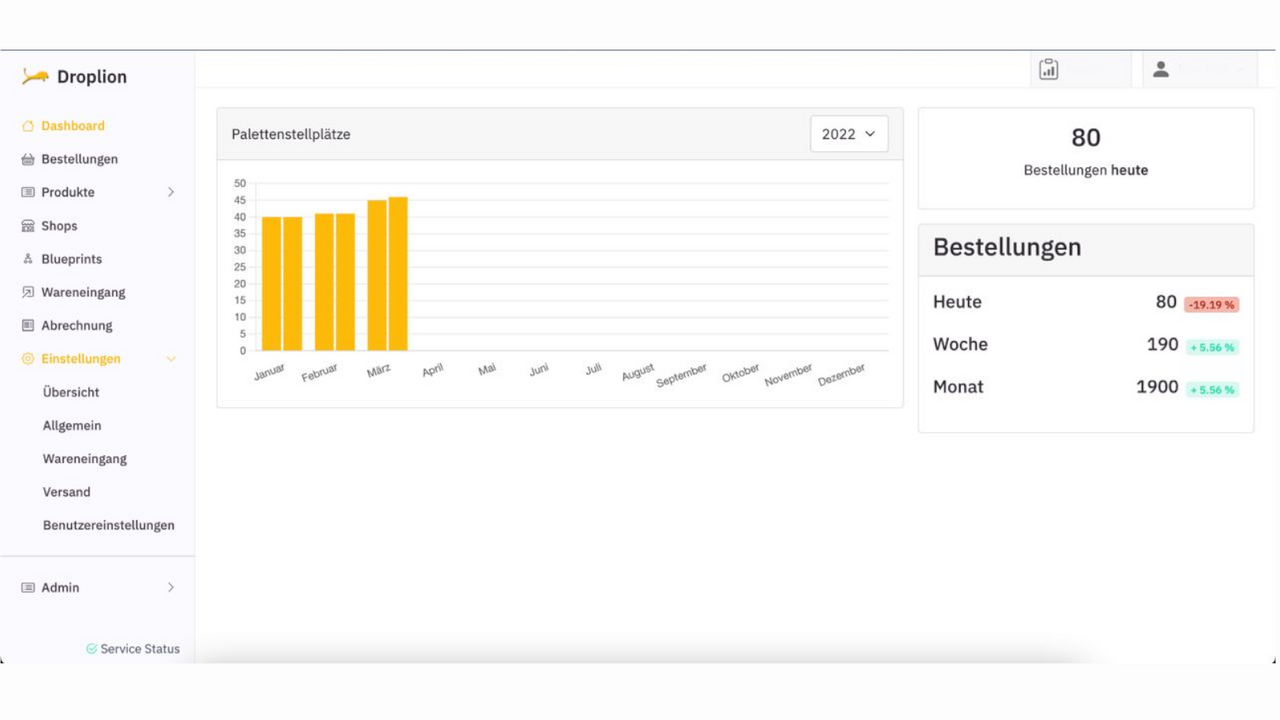Expand the Admin section

point(171,587)
